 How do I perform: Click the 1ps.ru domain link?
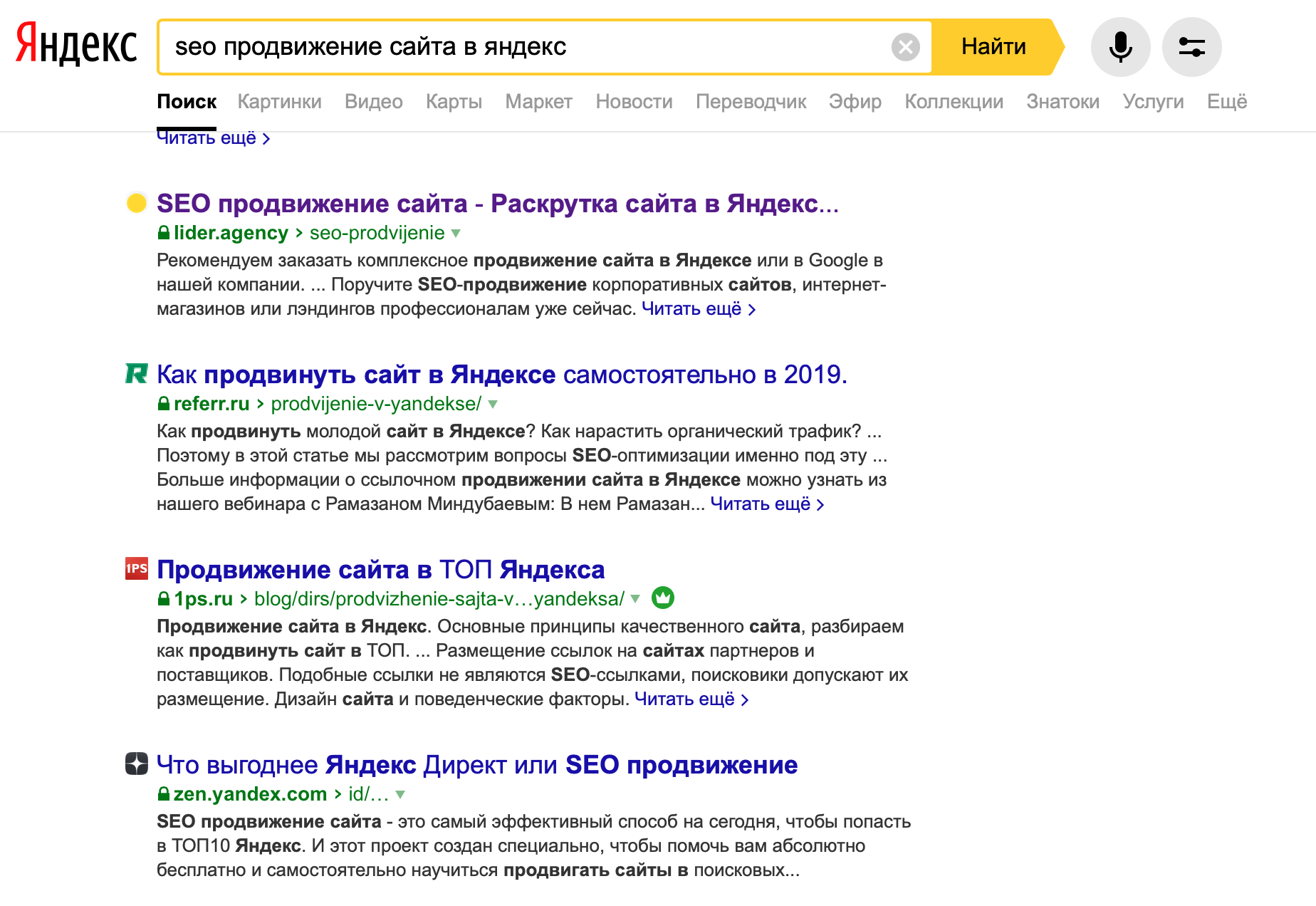[x=204, y=599]
